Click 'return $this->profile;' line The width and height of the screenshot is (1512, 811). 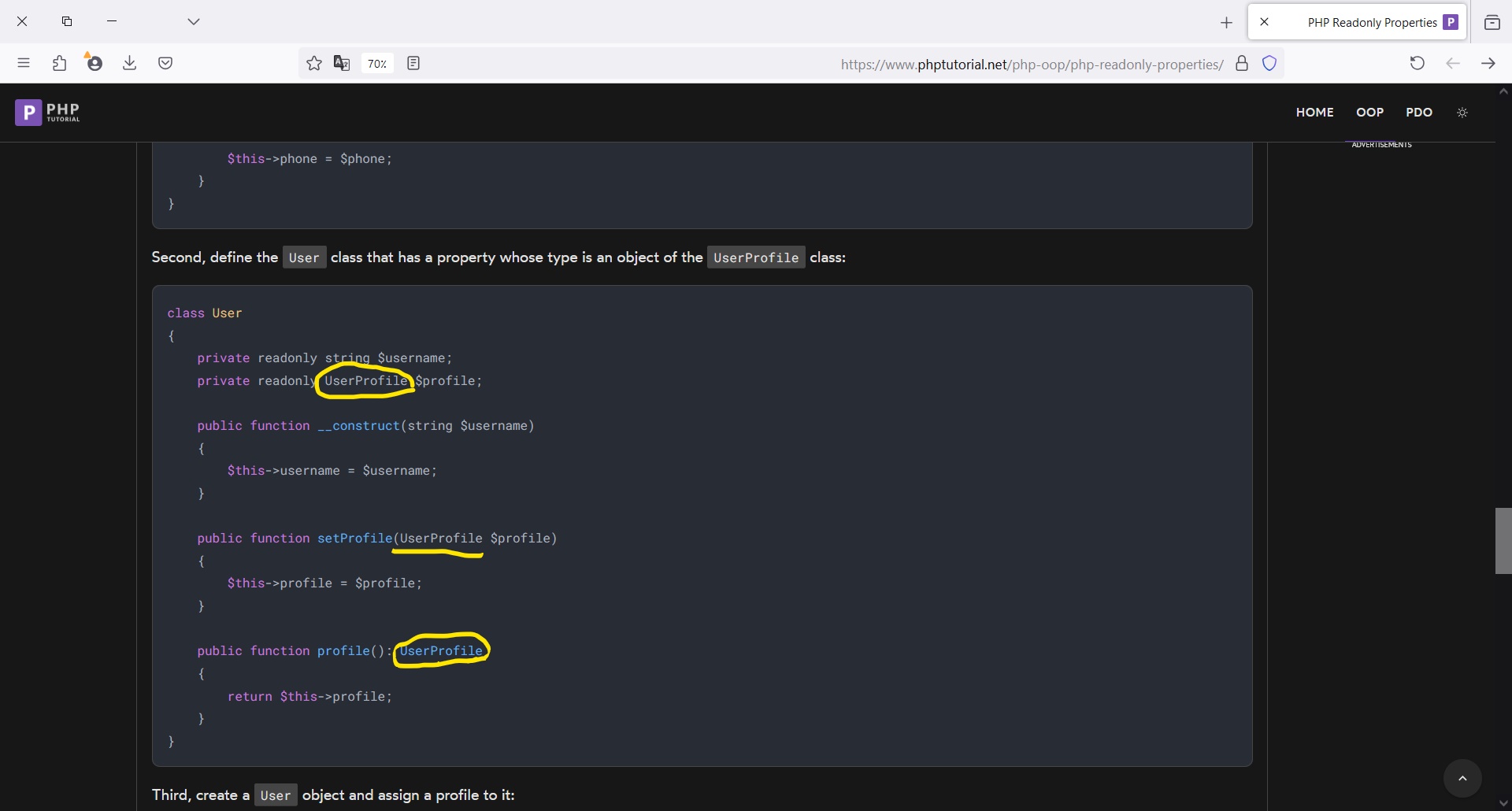(309, 697)
